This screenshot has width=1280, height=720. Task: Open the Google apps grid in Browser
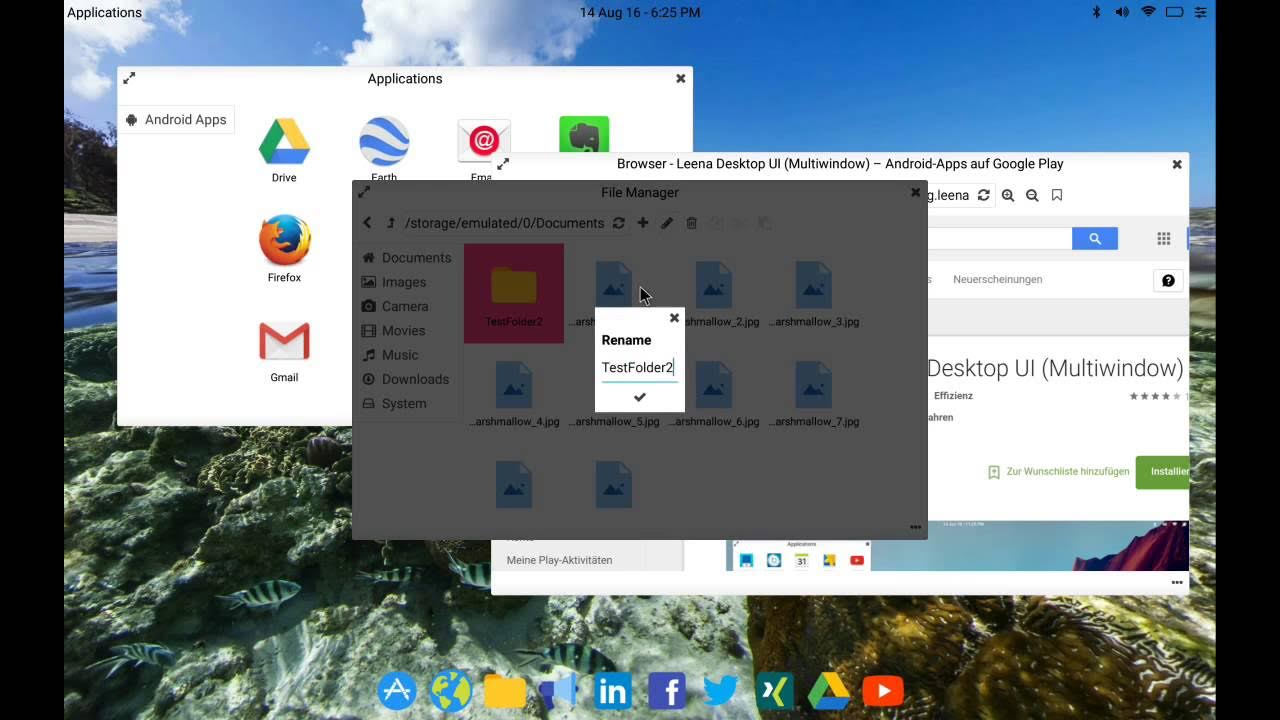coord(1164,238)
